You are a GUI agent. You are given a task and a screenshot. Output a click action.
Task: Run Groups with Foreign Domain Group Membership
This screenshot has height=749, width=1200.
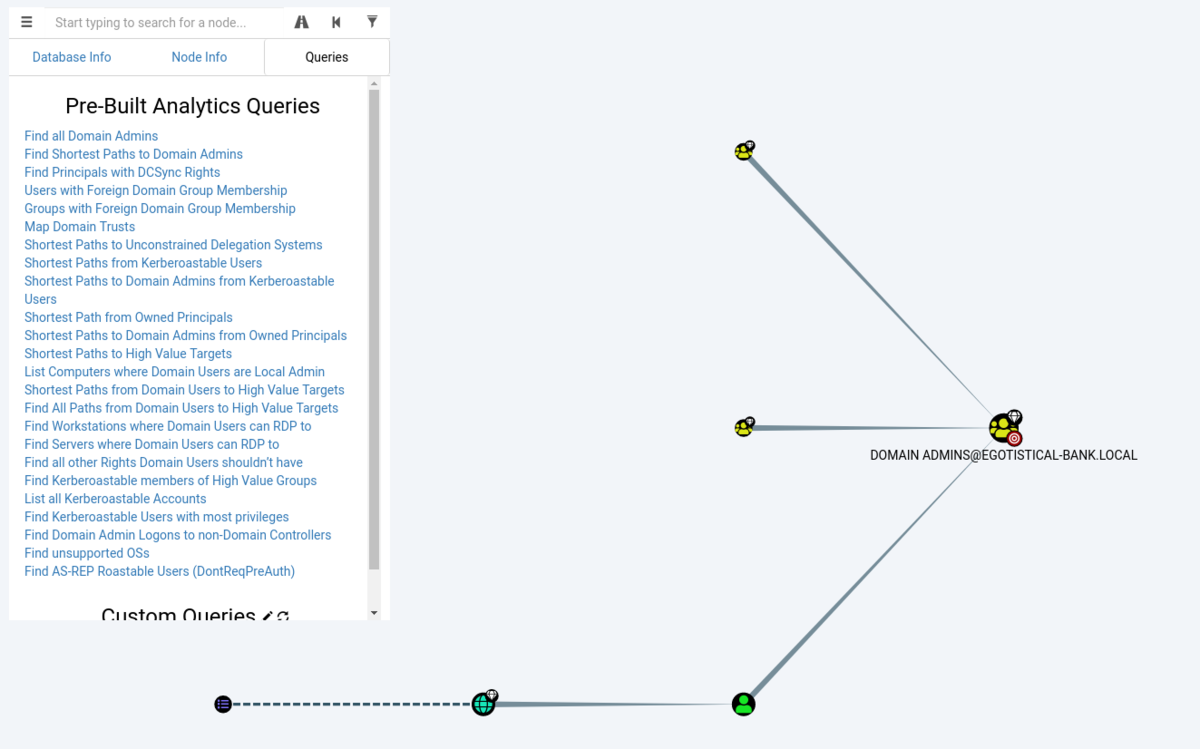point(160,208)
